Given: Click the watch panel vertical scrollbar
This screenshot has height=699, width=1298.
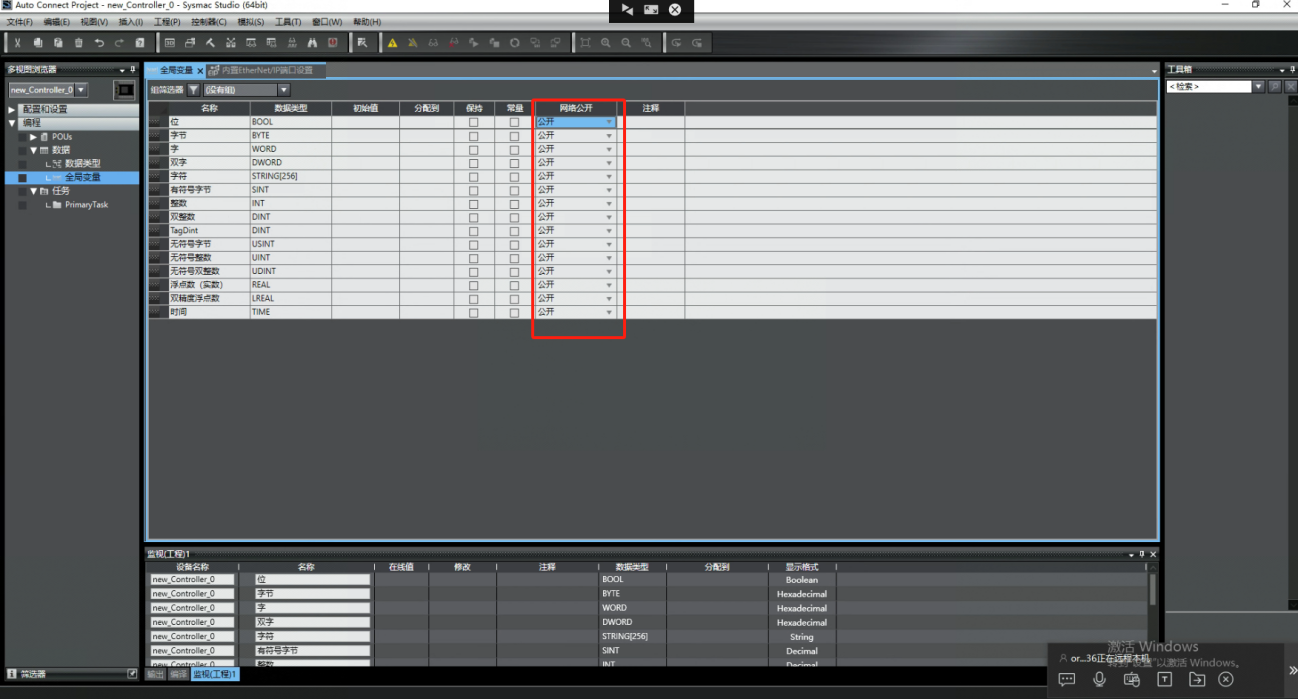Looking at the screenshot, I should click(x=1152, y=590).
